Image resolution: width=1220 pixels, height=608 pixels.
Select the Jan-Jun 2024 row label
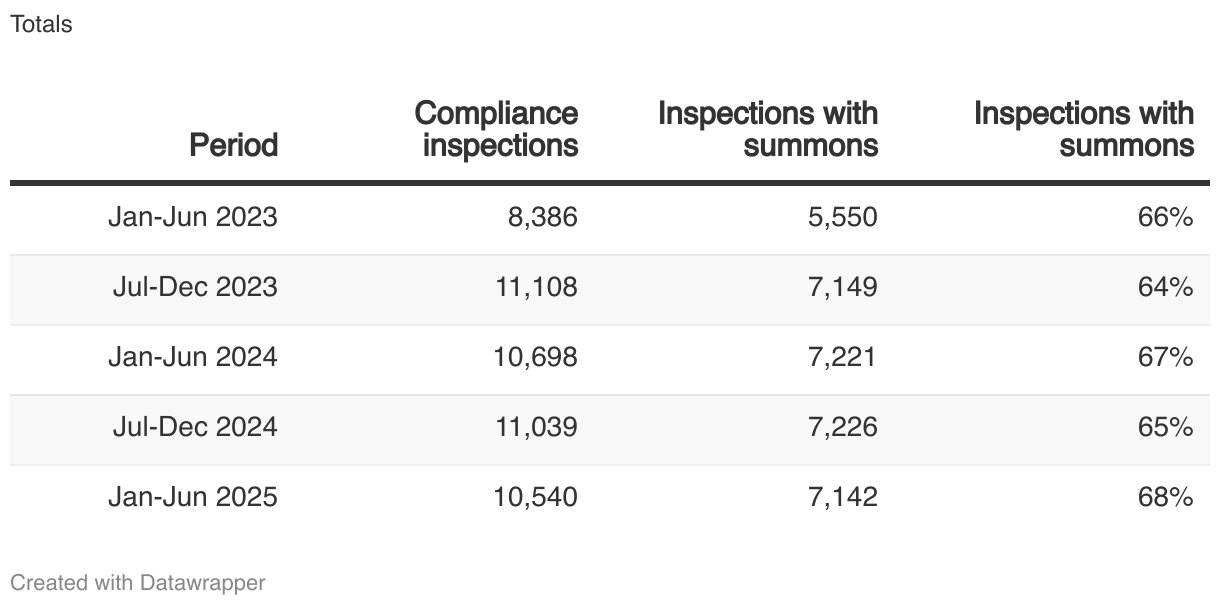[x=193, y=357]
